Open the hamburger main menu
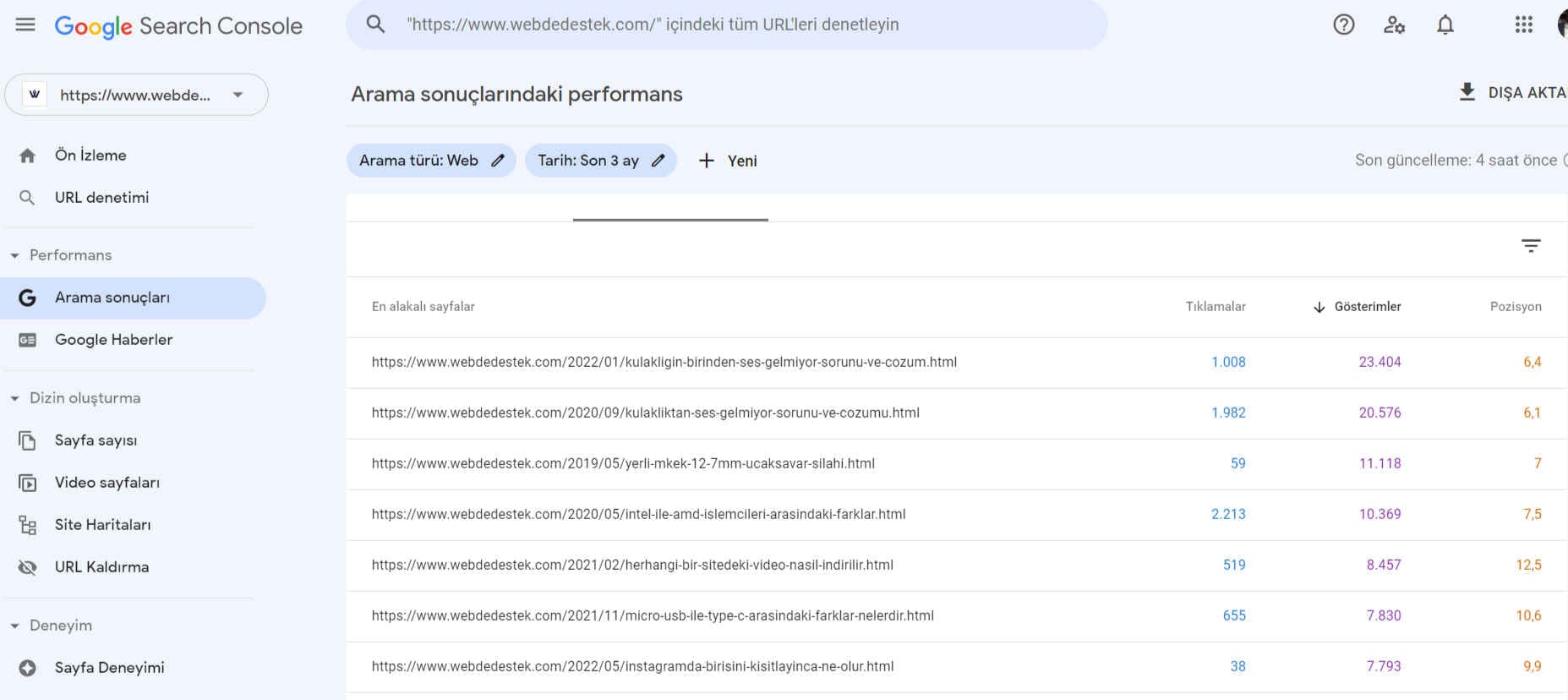 pyautogui.click(x=25, y=25)
